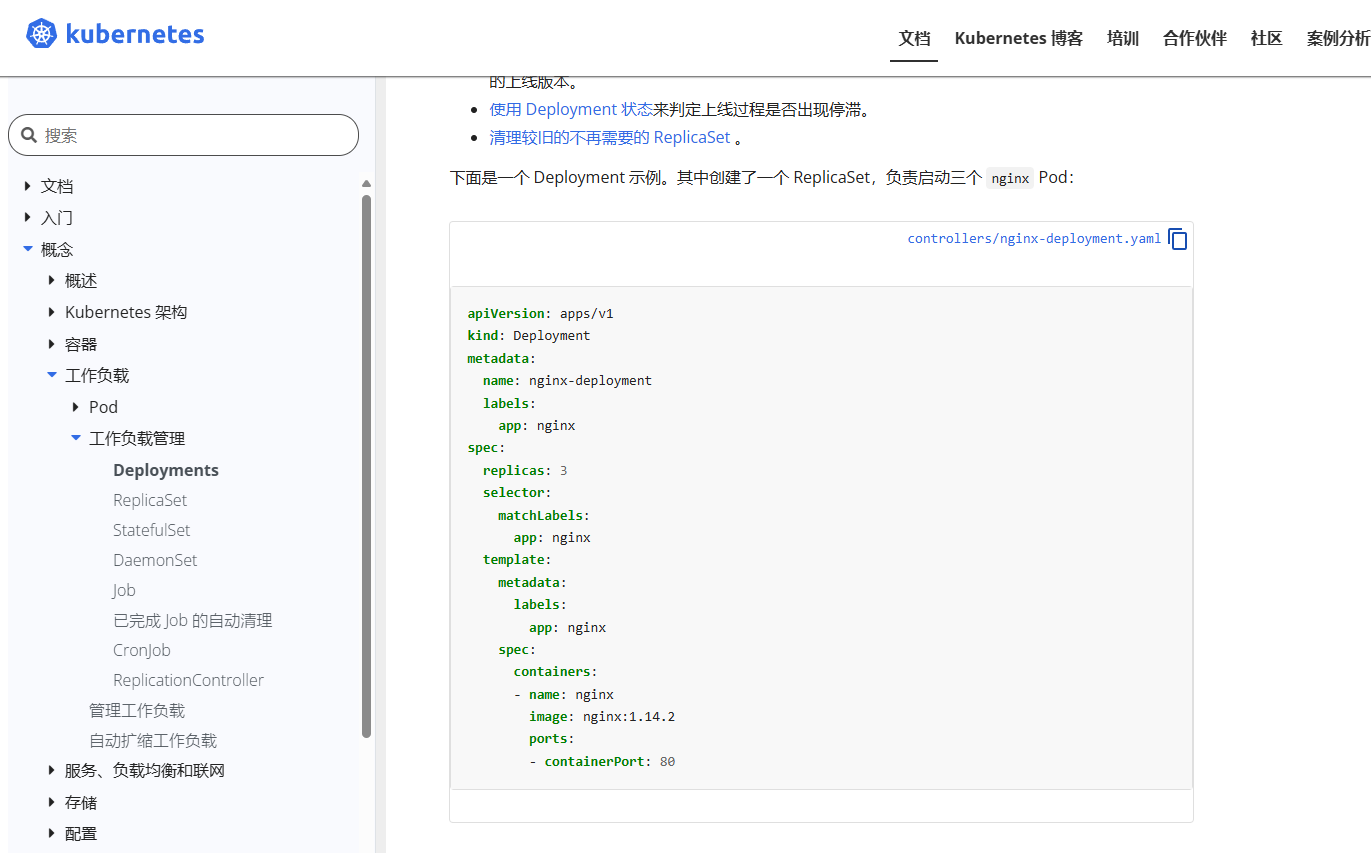Image resolution: width=1371 pixels, height=853 pixels.
Task: Open Job sidebar page
Action: coord(124,590)
